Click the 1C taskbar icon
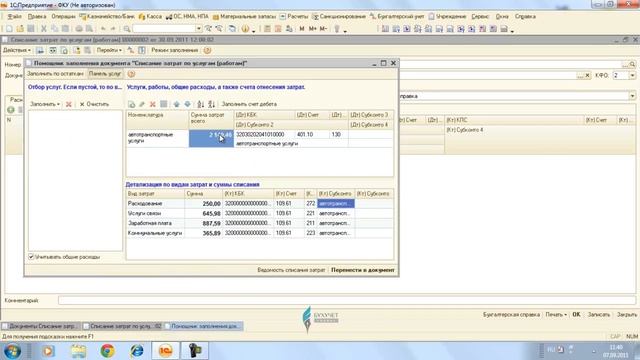 point(165,351)
